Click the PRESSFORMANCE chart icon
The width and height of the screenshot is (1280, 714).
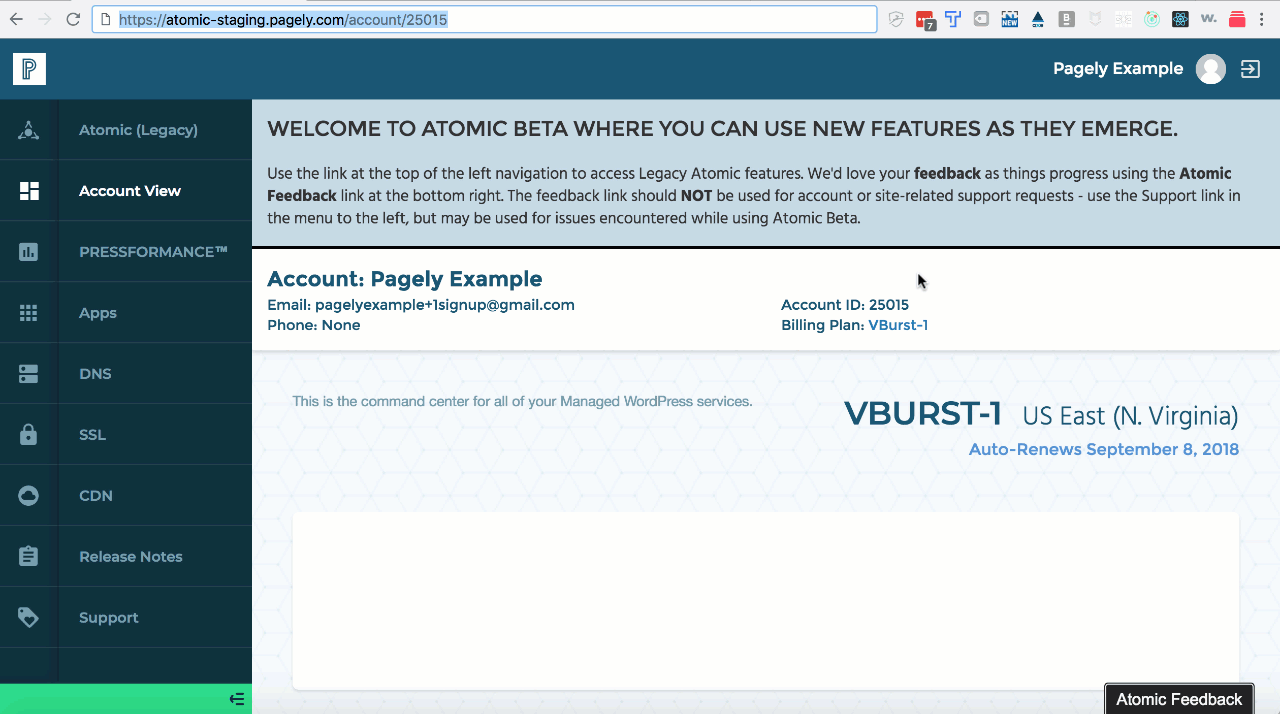tap(29, 252)
